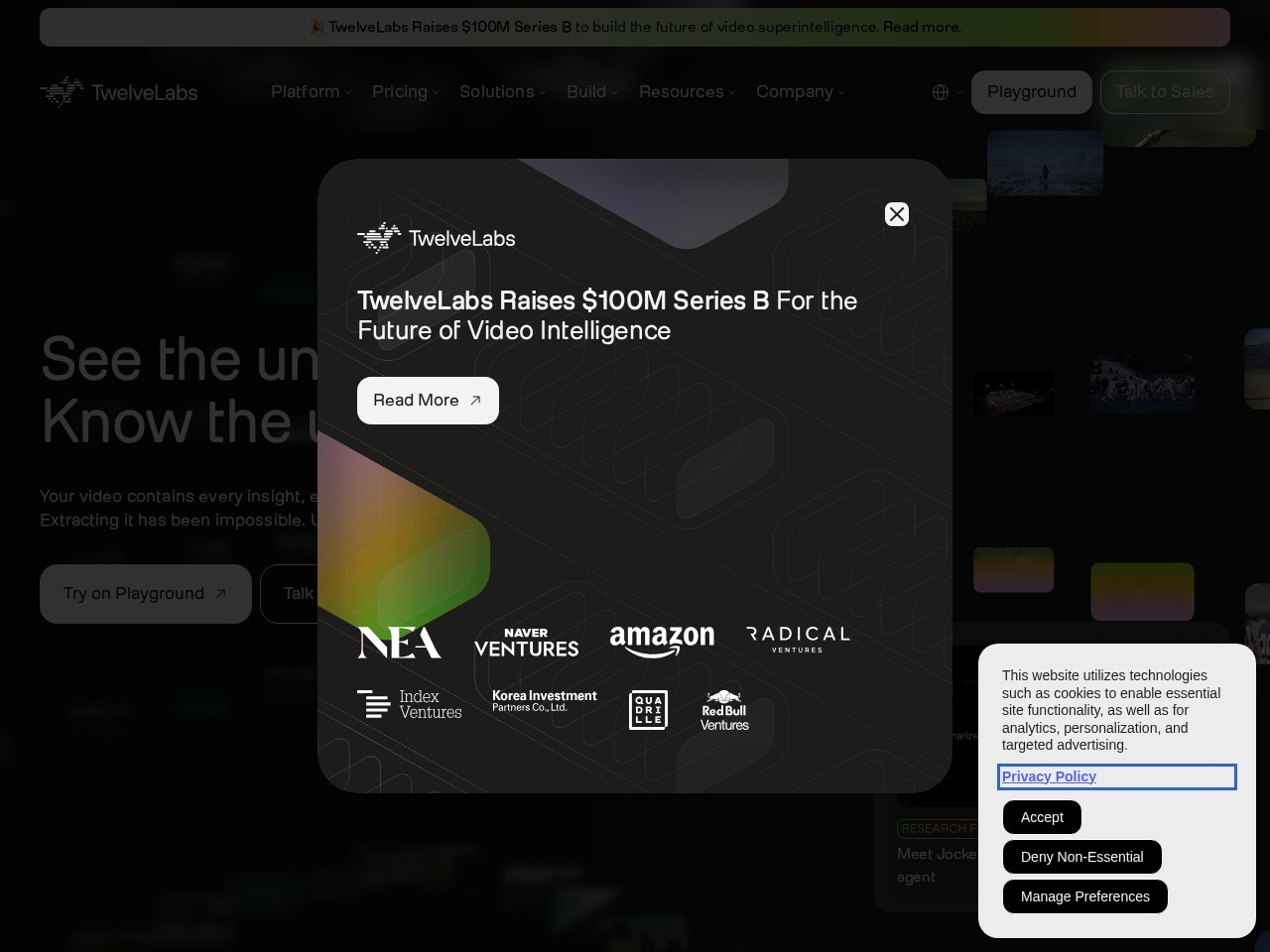The width and height of the screenshot is (1270, 952).
Task: Click the TwelveLabs logo in the header
Action: [x=119, y=92]
